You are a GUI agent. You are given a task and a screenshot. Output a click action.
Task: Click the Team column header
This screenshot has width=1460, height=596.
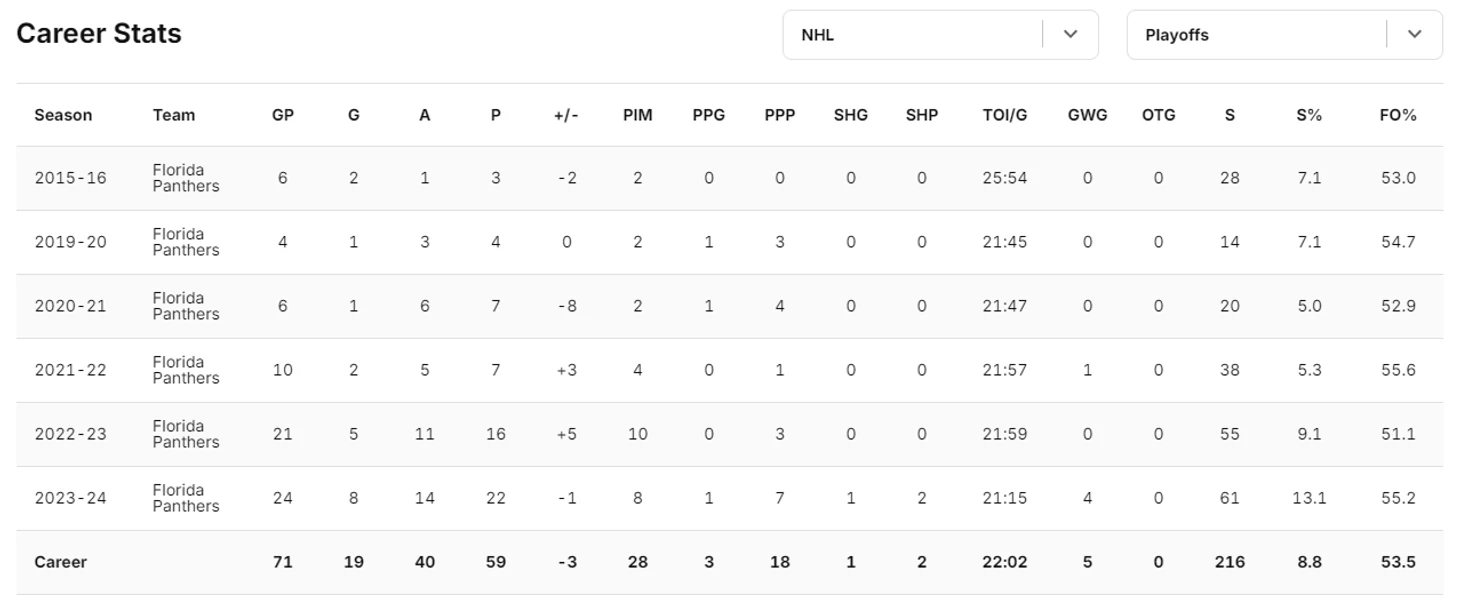[174, 115]
